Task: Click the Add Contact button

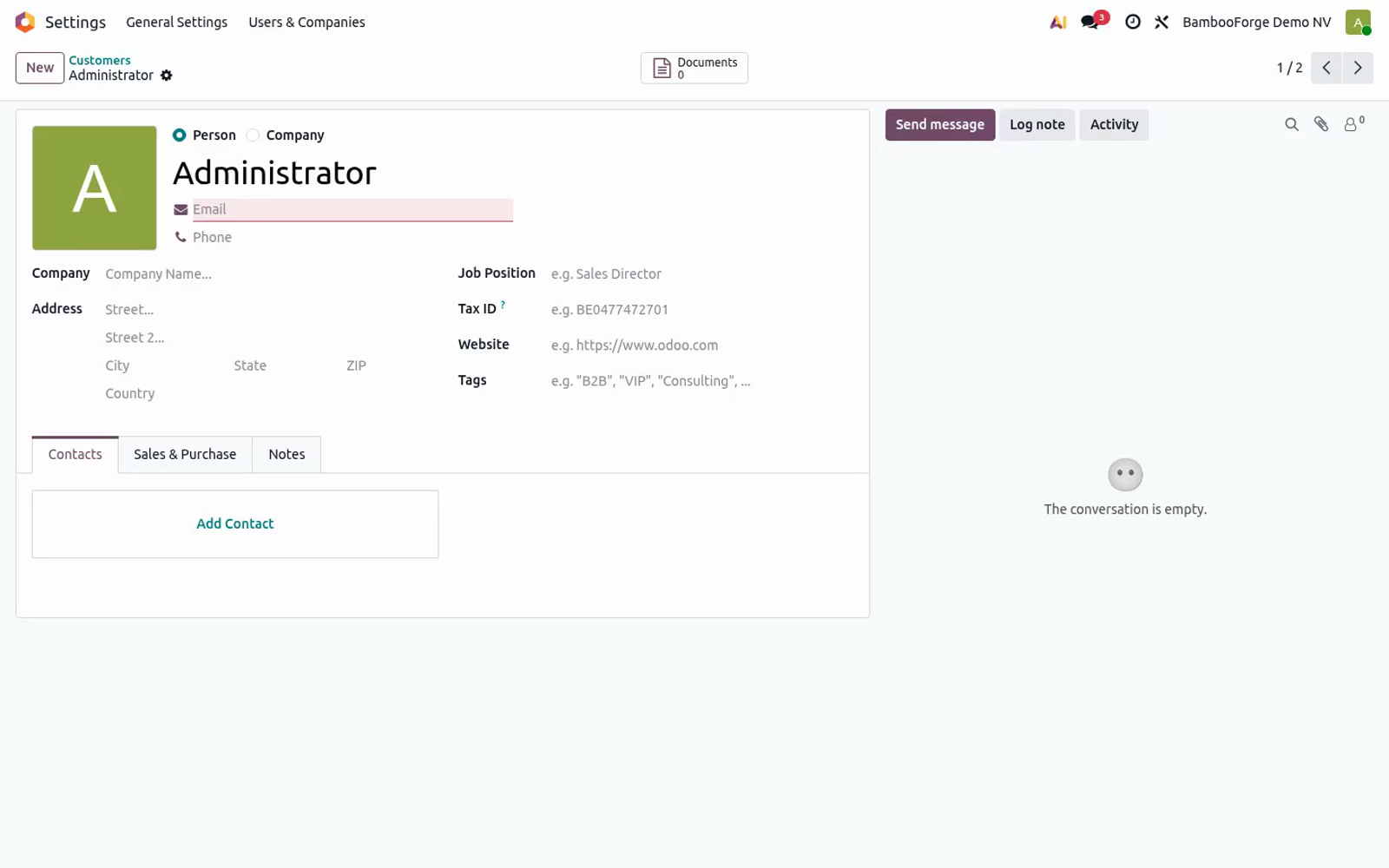Action: click(x=235, y=524)
